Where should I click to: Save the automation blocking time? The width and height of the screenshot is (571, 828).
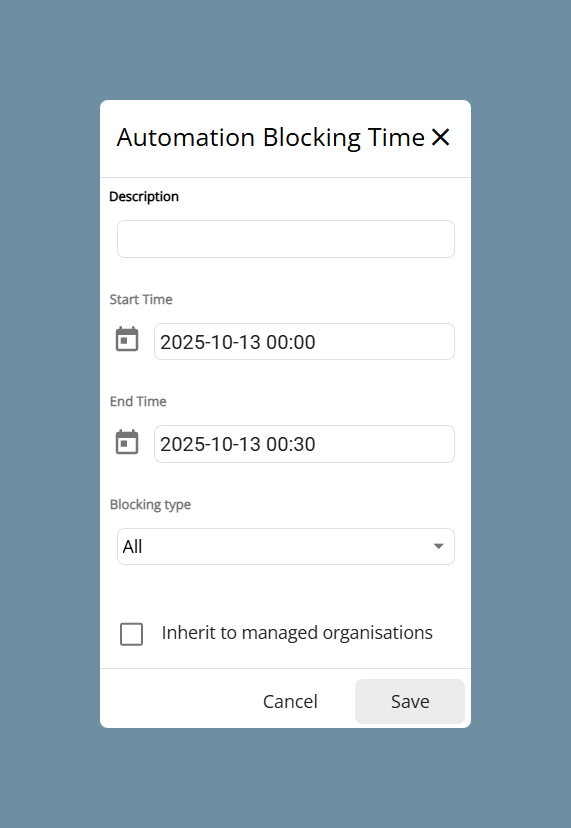click(x=410, y=701)
